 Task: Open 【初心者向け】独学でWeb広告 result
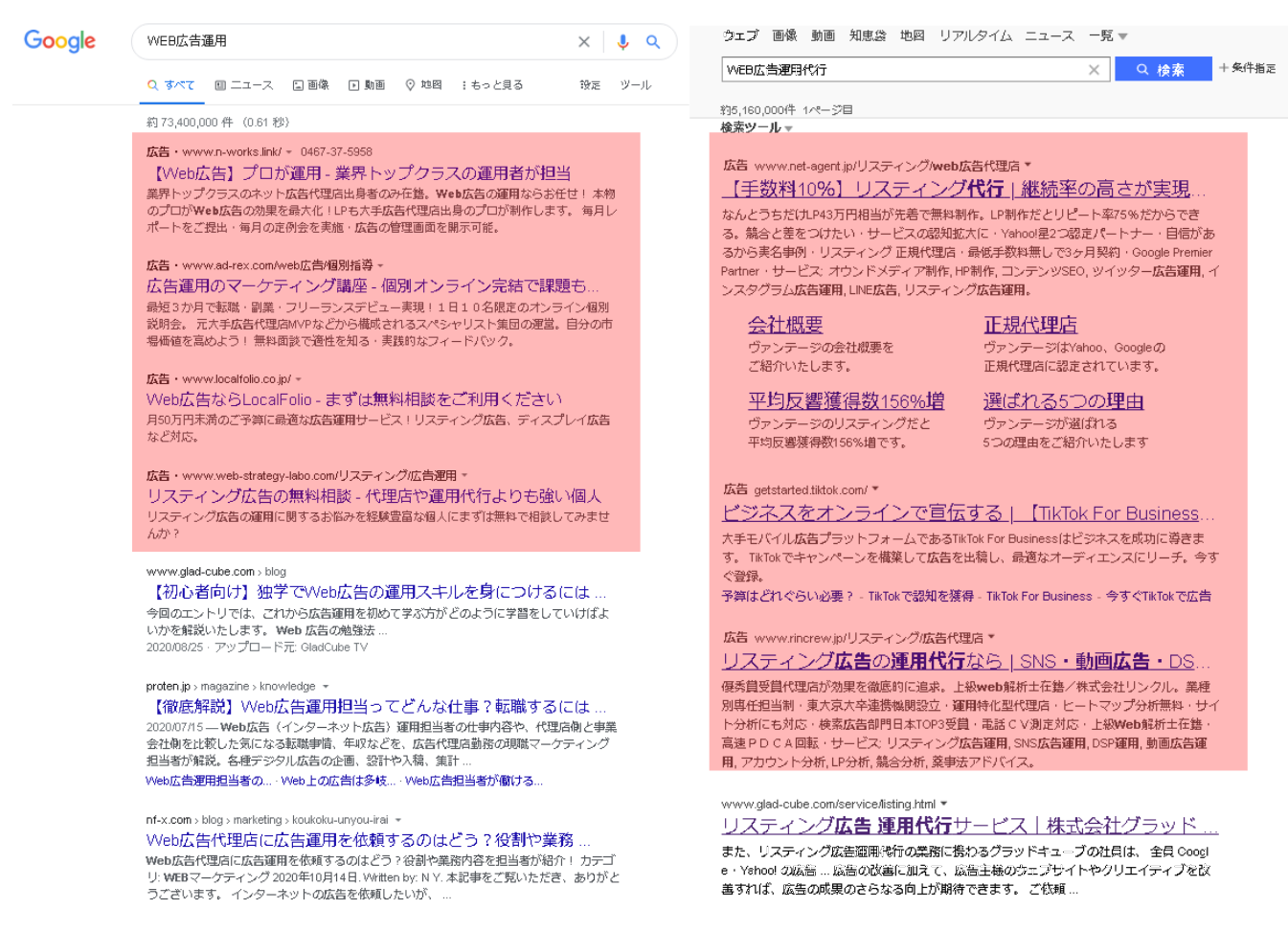coord(376,592)
